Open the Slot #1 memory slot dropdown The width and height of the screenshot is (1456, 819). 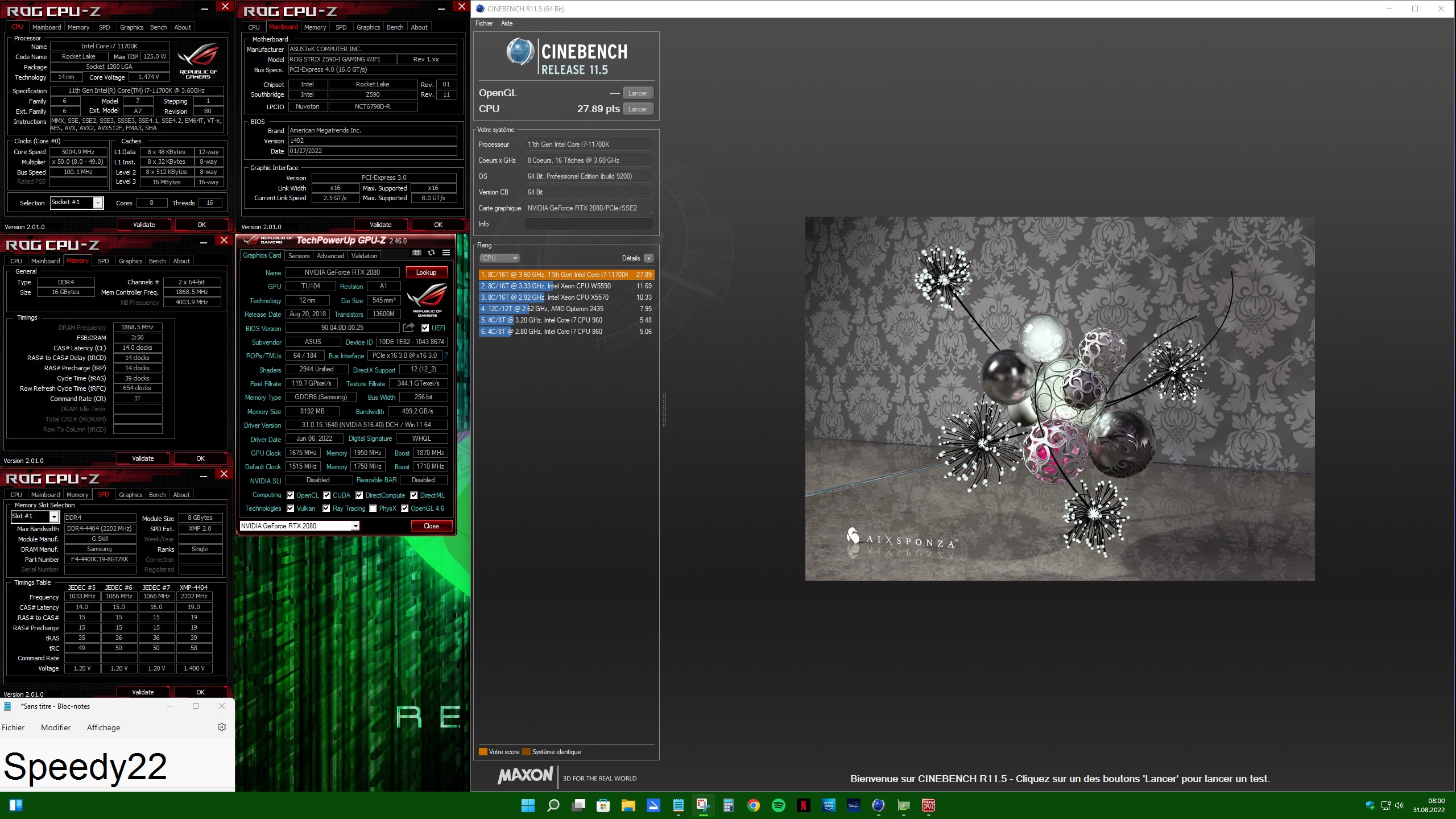point(35,516)
